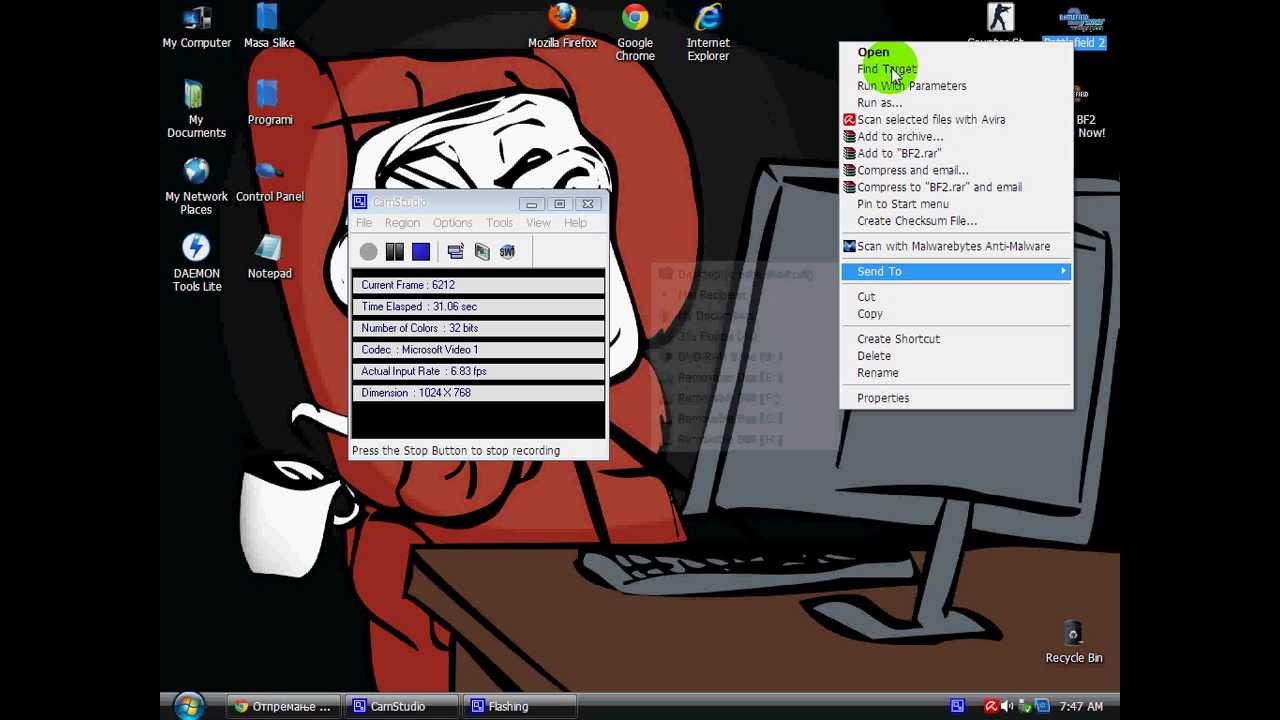Click the red Avira tray icon
The width and height of the screenshot is (1280, 720).
[x=991, y=706]
